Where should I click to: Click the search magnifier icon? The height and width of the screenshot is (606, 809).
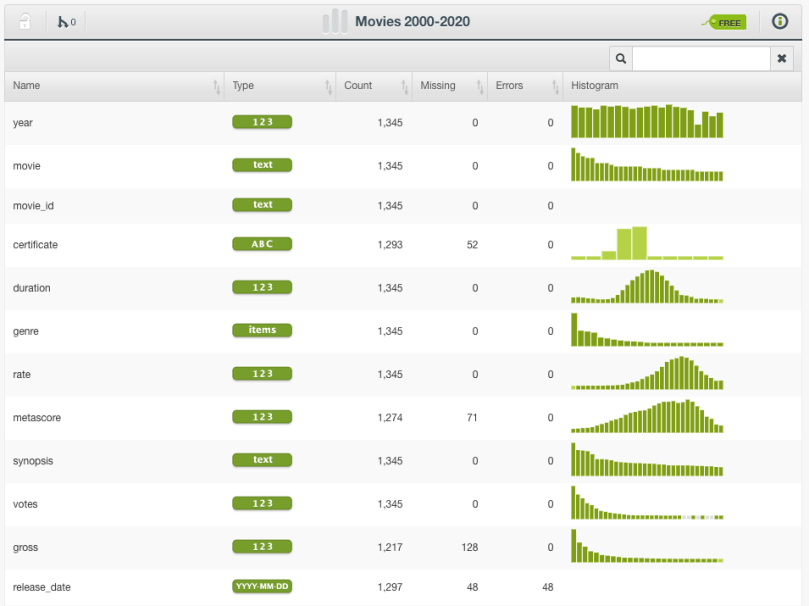(x=620, y=58)
